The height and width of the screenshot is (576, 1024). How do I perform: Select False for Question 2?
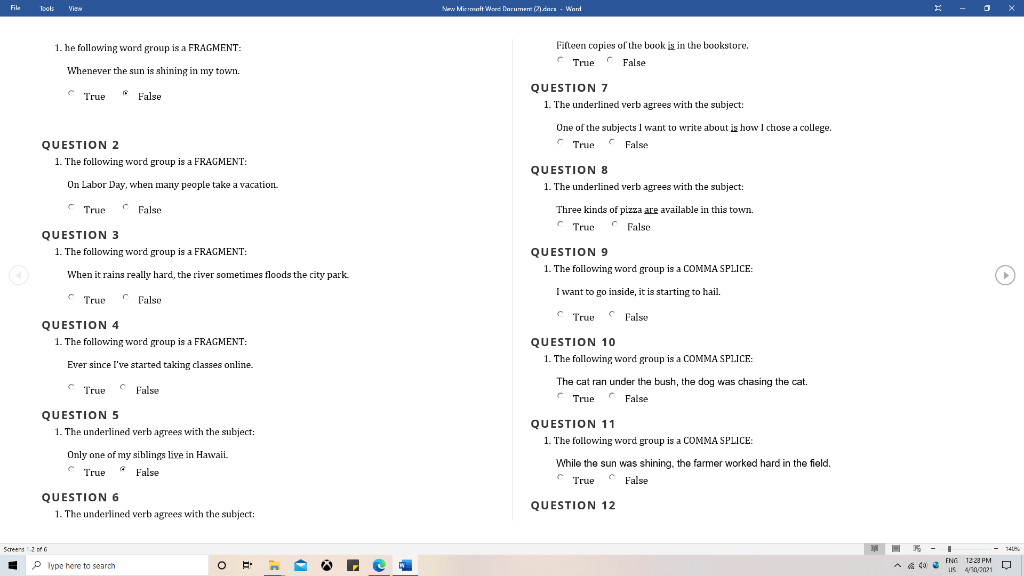(x=125, y=209)
